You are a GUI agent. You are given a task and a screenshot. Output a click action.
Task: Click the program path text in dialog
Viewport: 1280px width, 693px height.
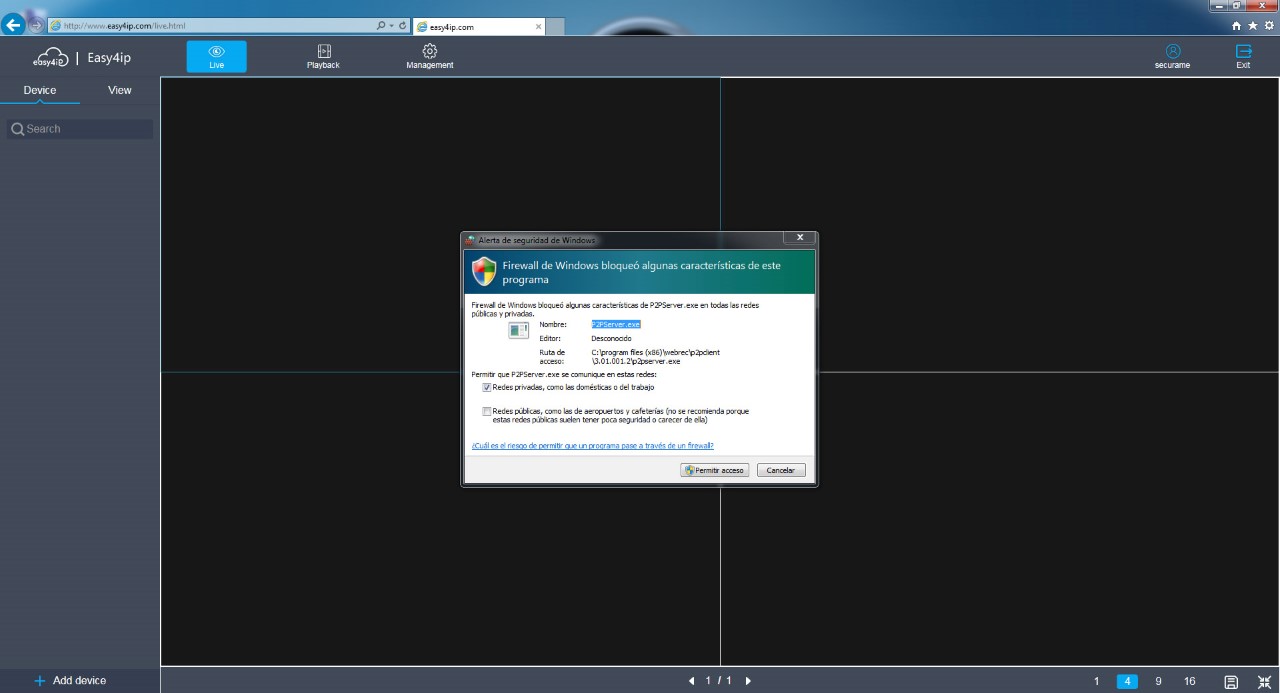coord(655,357)
